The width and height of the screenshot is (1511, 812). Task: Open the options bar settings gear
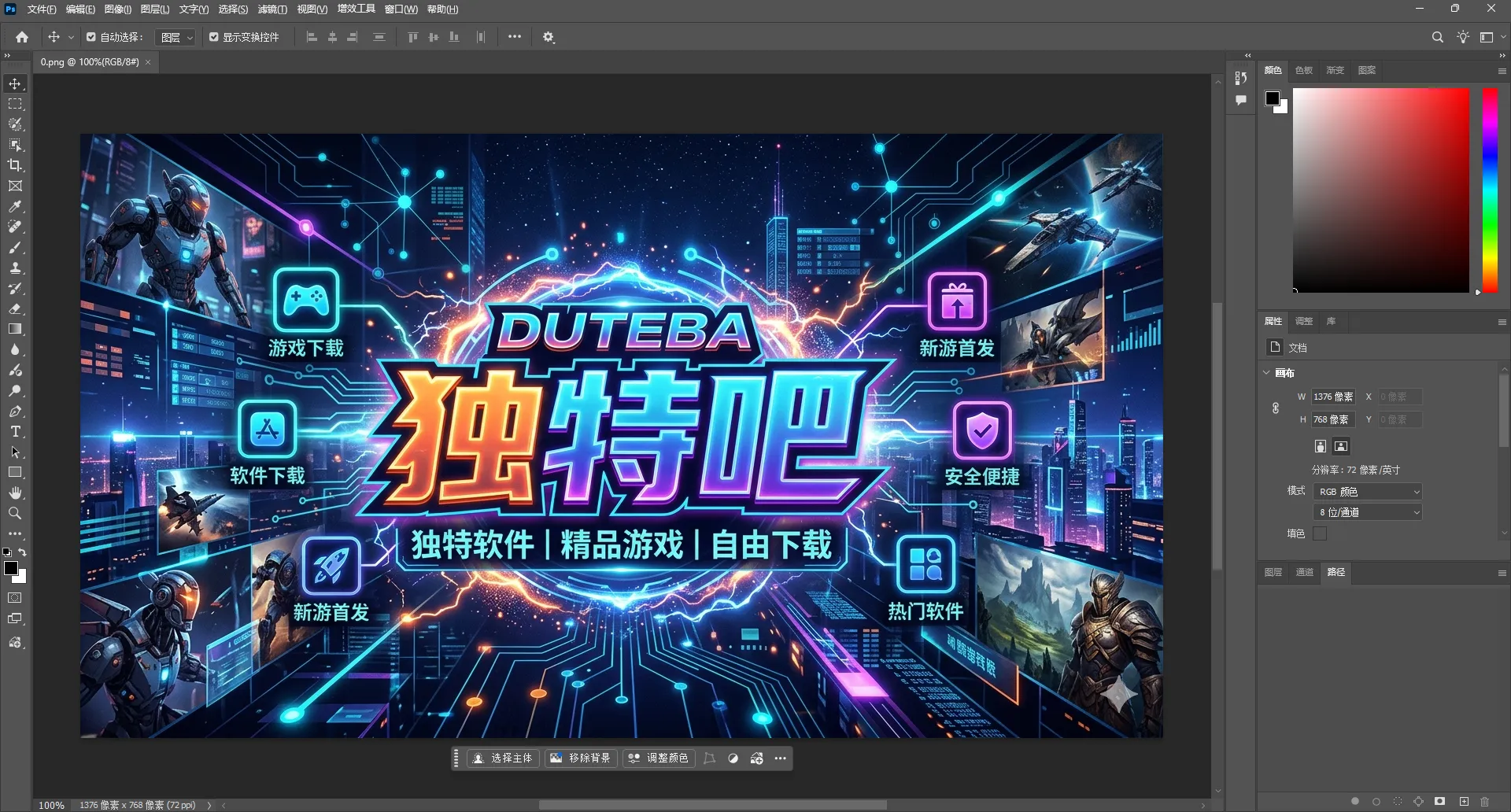549,37
